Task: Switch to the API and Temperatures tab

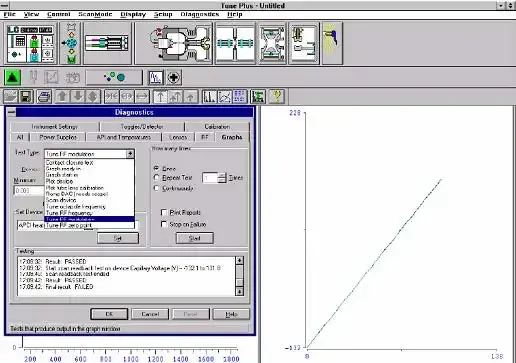Action: coord(124,137)
